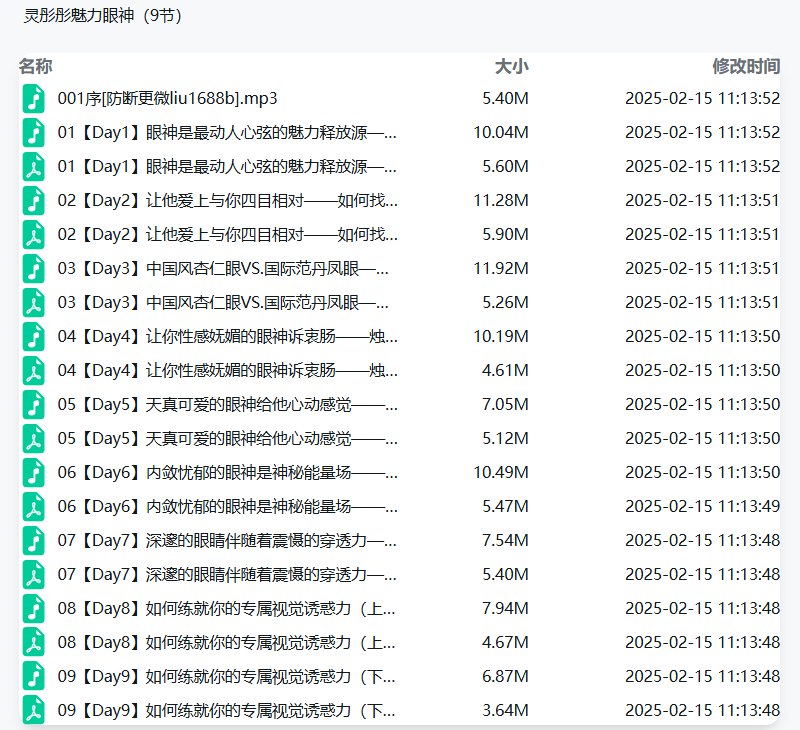
Task: Click the size value 7.94M
Action: coord(505,609)
